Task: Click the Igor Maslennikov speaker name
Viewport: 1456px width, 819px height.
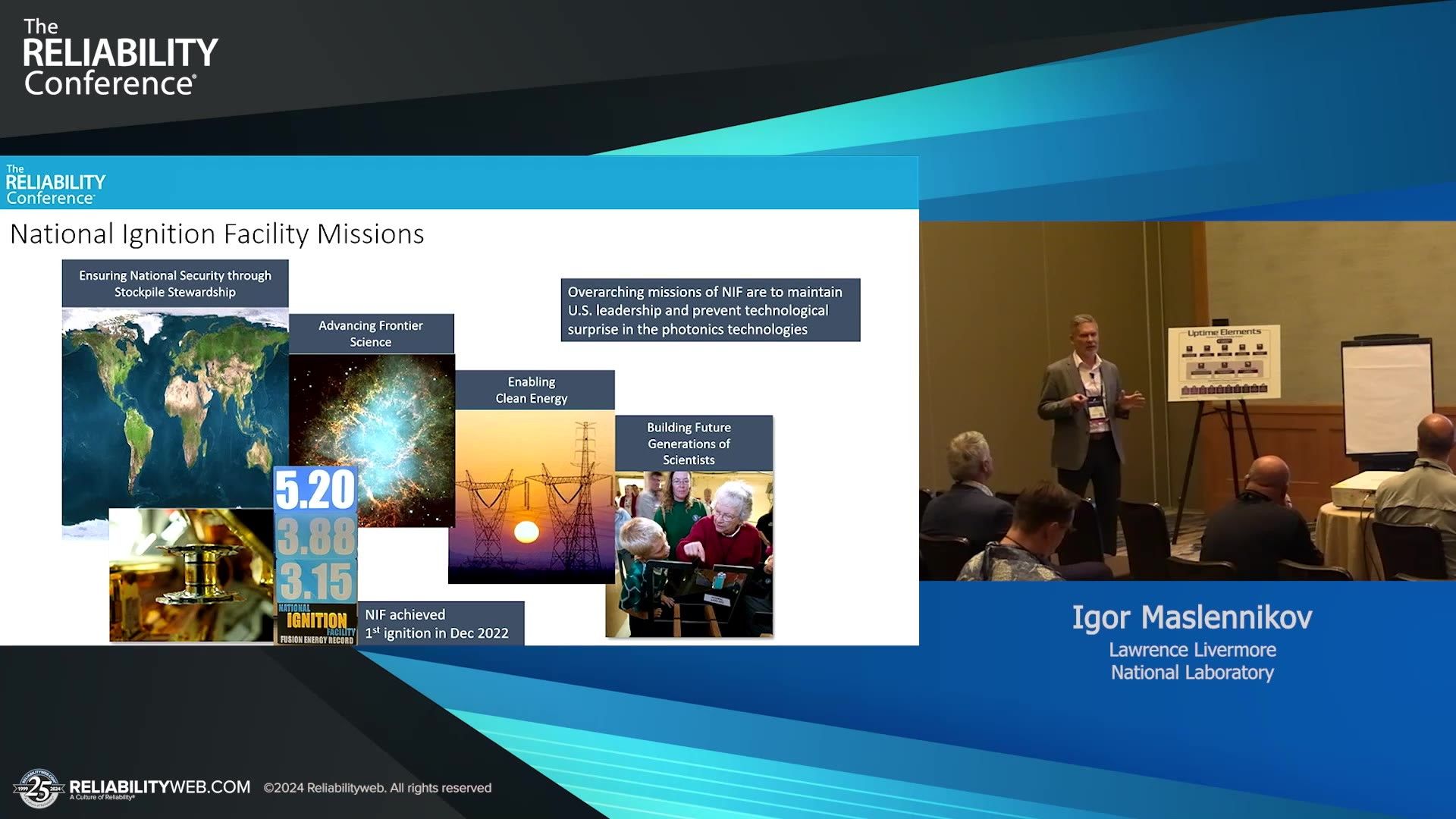Action: (1191, 617)
